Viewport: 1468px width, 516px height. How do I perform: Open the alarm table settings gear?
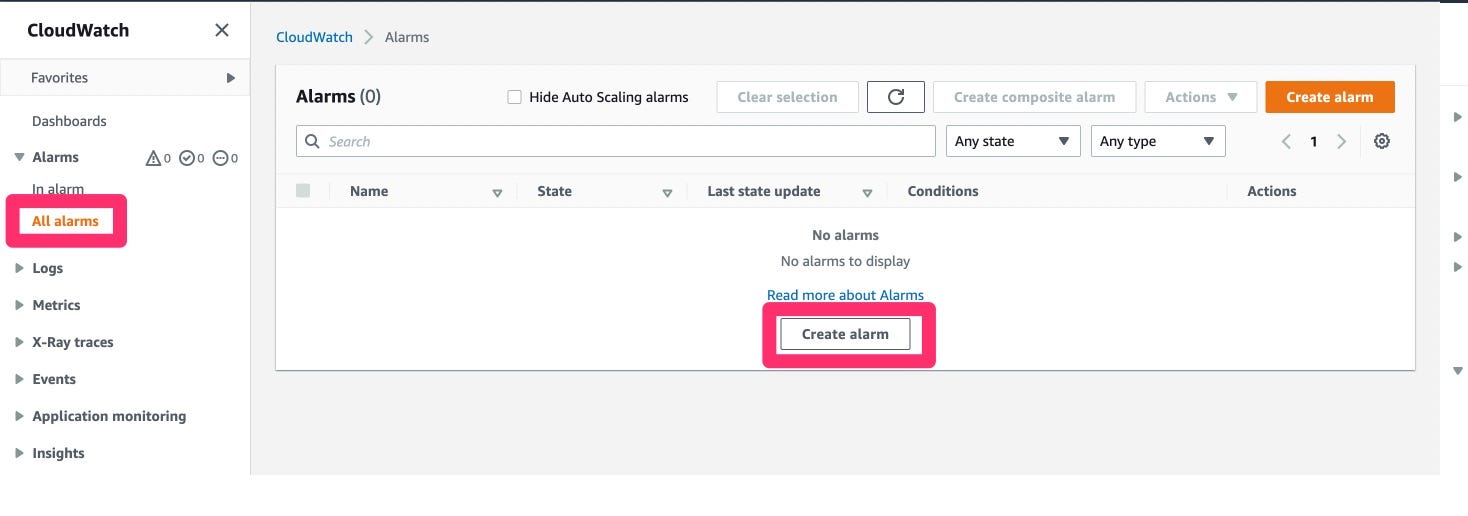1382,142
